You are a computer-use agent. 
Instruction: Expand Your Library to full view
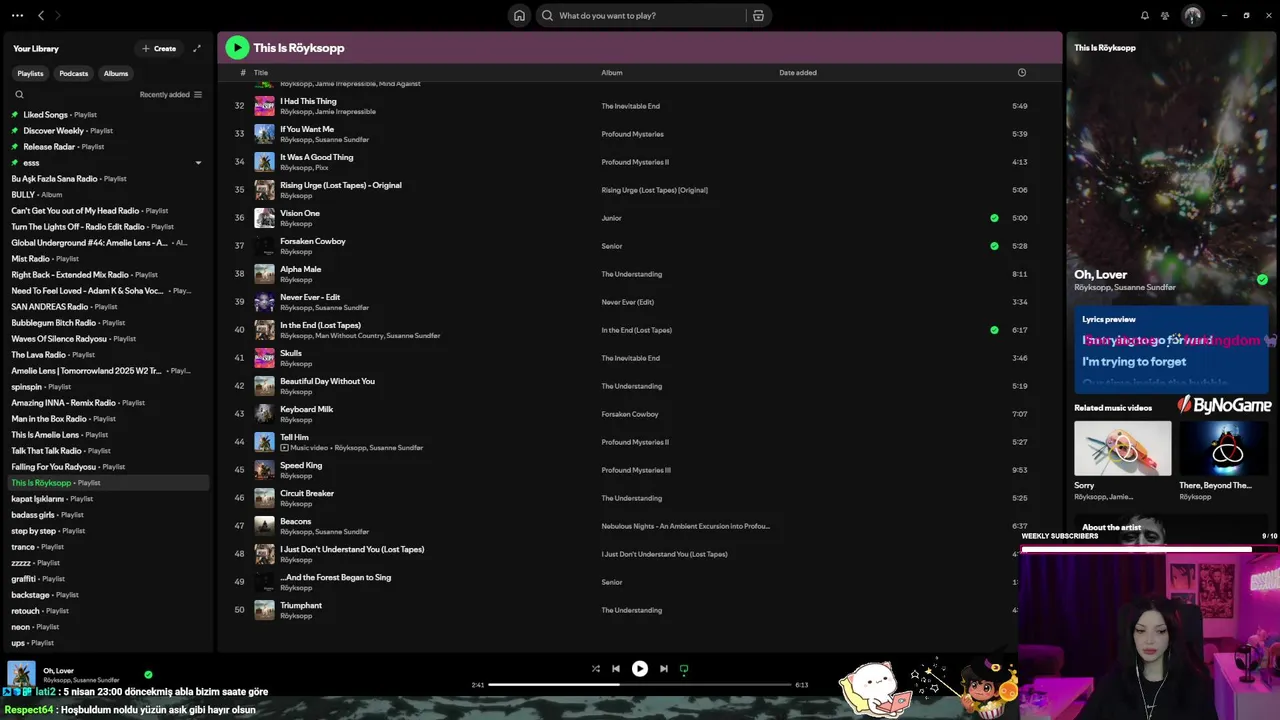(x=197, y=48)
